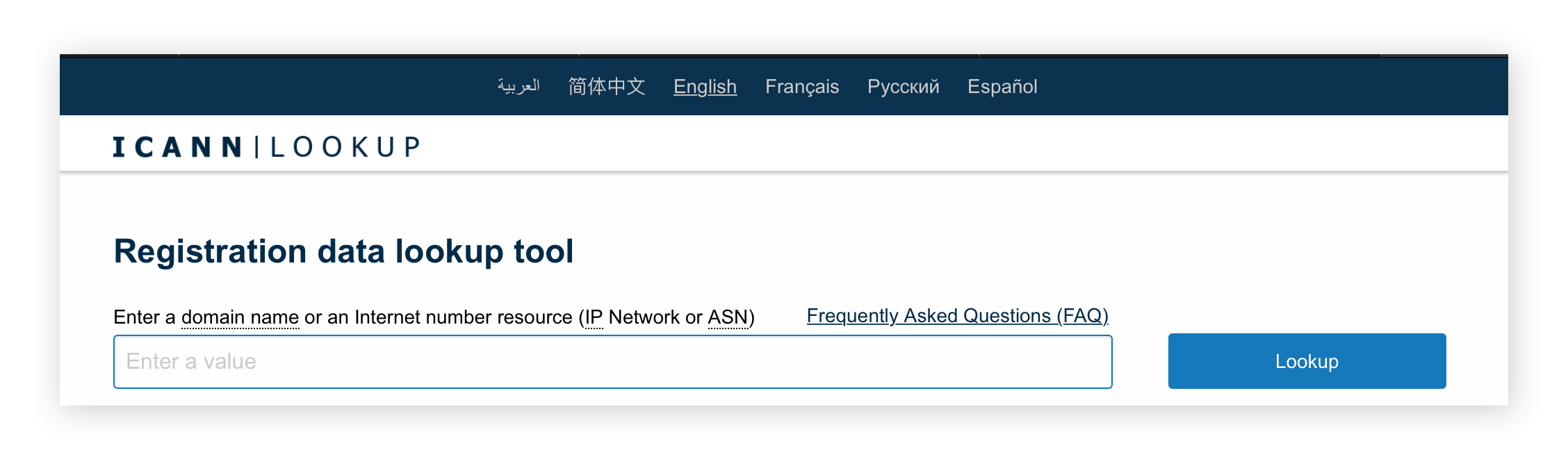Select Español in the language bar
Image resolution: width=1568 pixels, height=459 pixels.
pyautogui.click(x=1002, y=86)
